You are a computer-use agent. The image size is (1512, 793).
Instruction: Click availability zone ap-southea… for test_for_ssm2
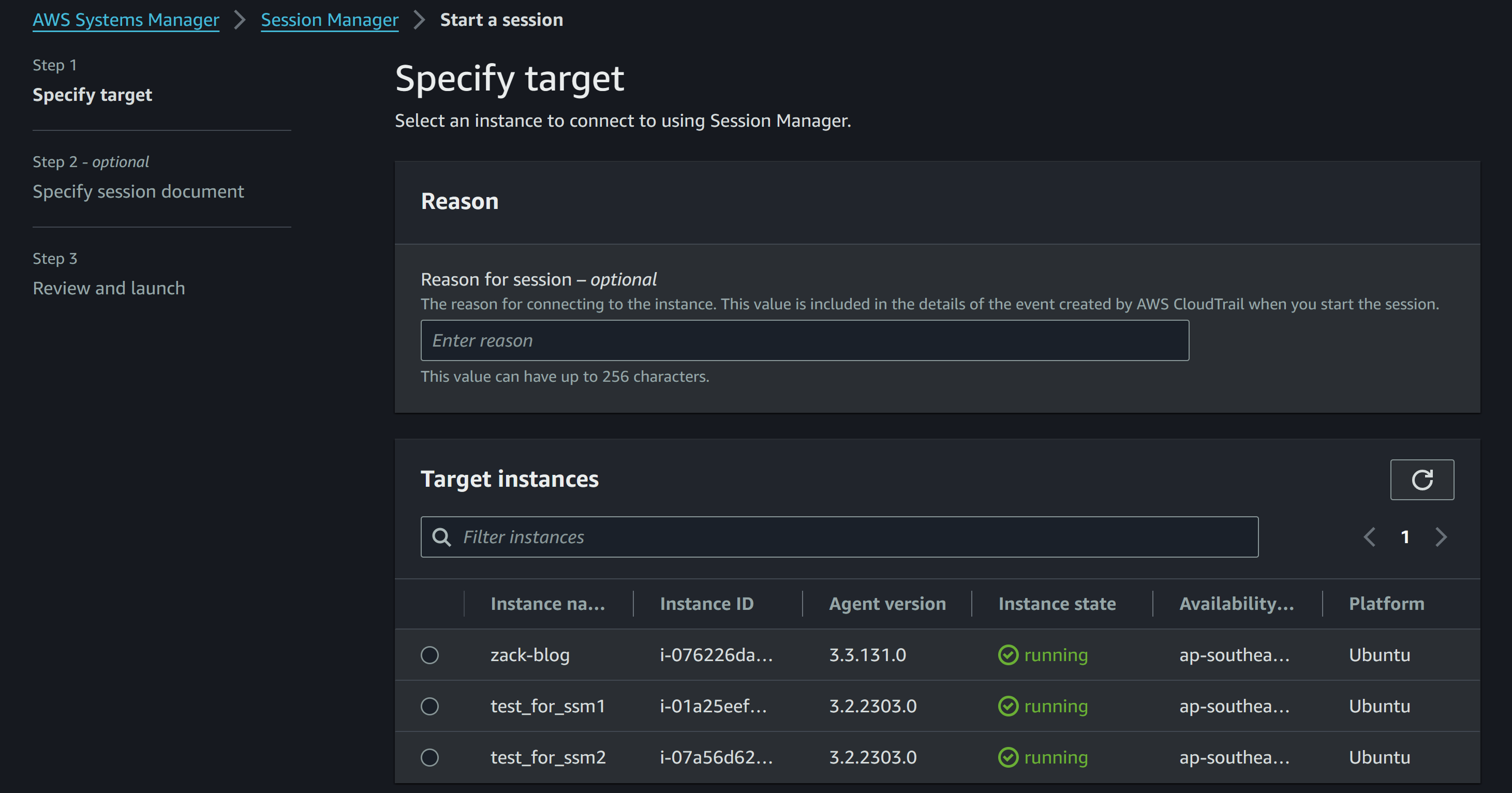click(x=1234, y=757)
